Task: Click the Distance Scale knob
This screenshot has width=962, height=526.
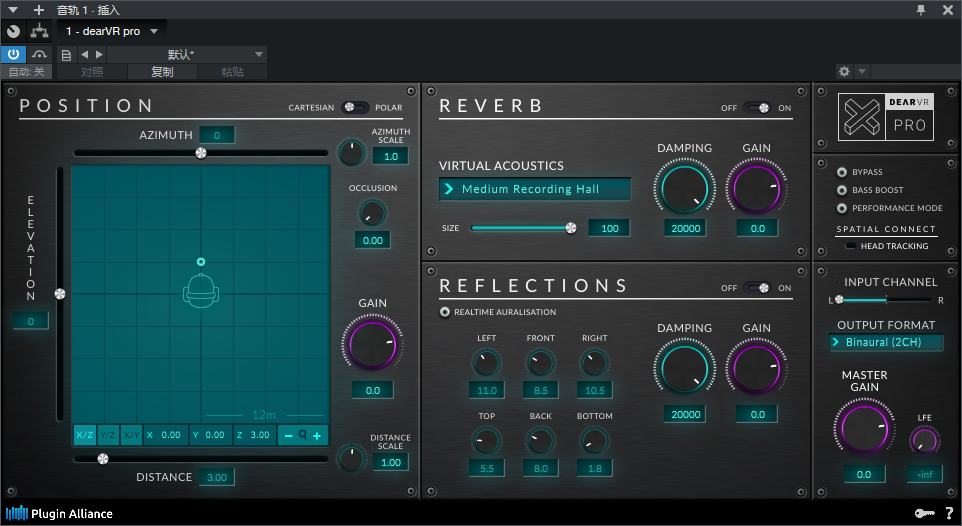Action: [x=352, y=459]
